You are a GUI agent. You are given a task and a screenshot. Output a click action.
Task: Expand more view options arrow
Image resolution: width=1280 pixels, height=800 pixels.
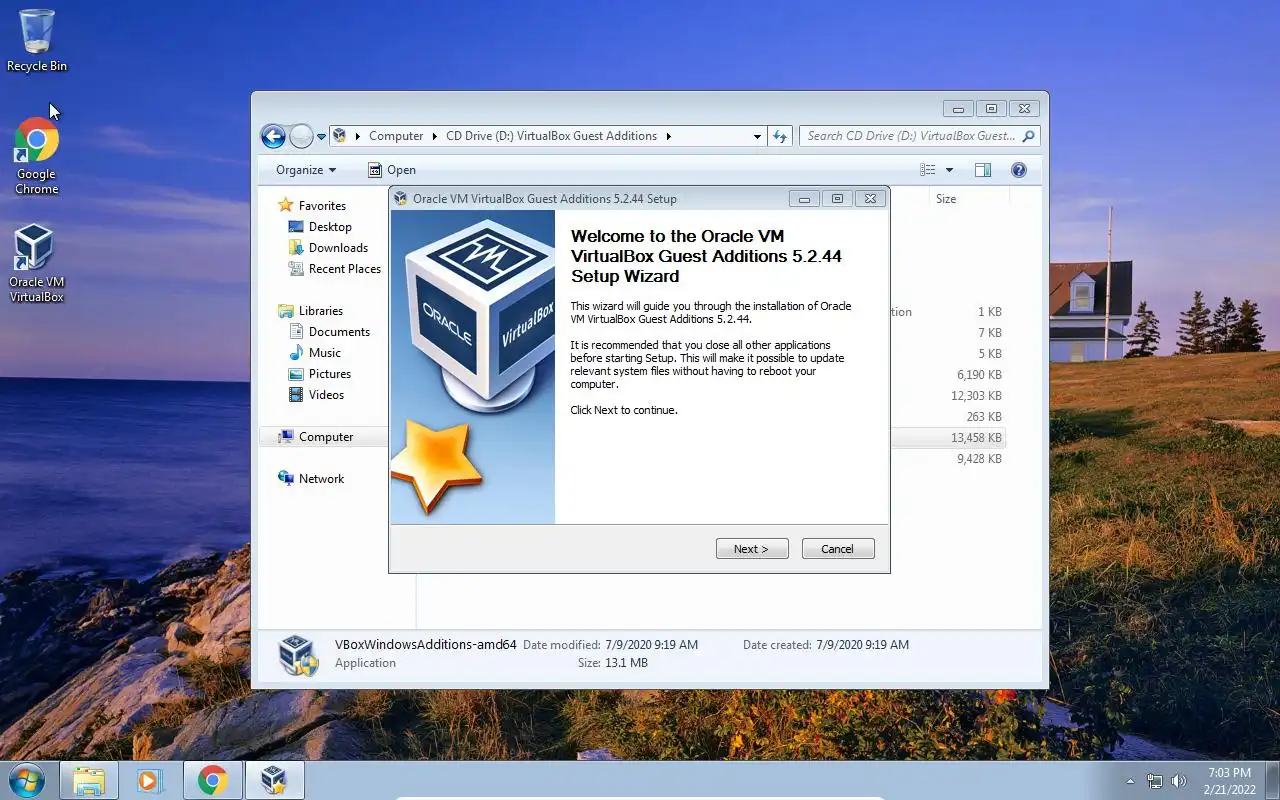[x=949, y=170]
